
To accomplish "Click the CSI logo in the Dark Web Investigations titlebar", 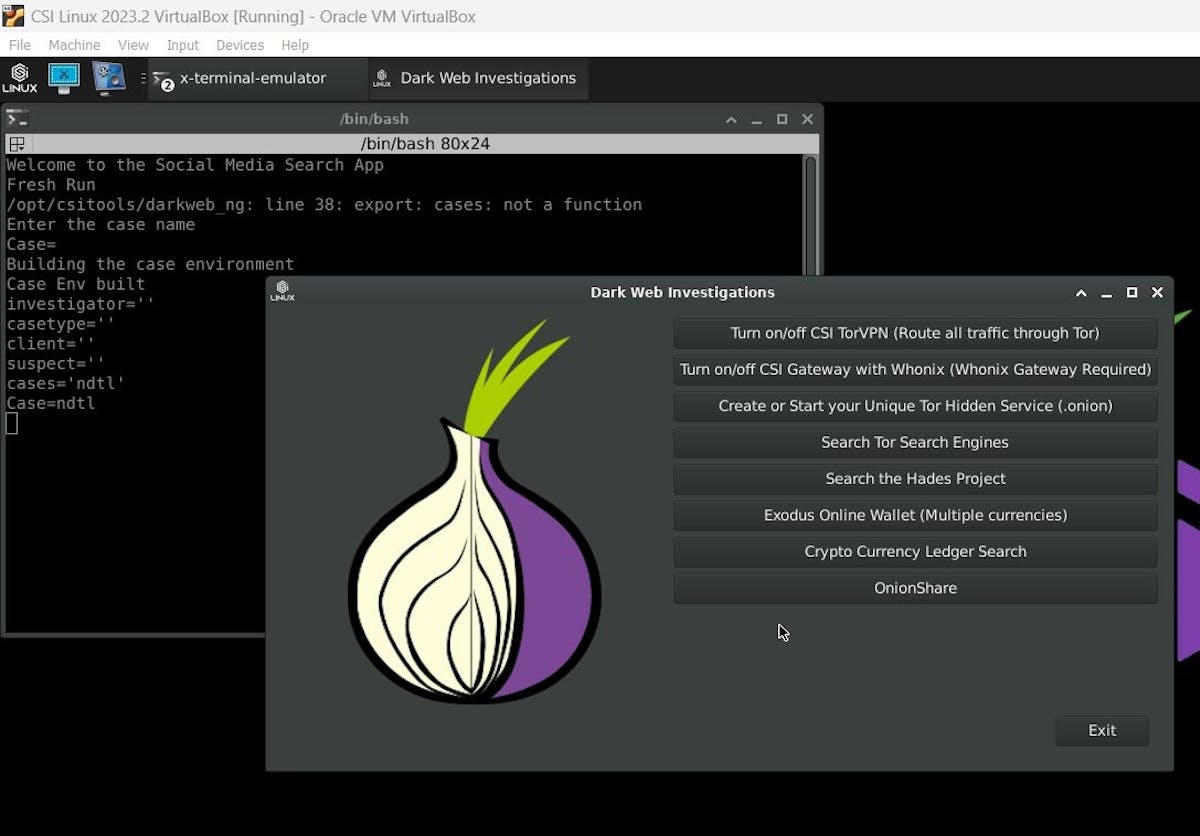I will 283,291.
